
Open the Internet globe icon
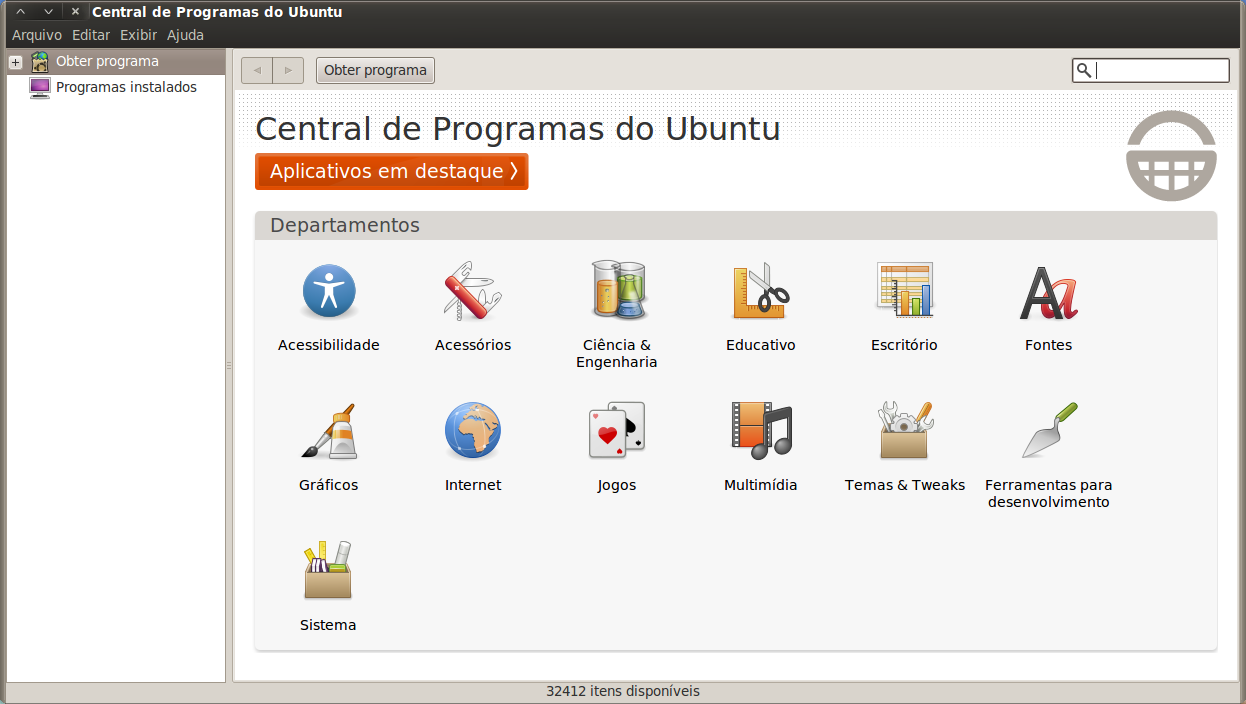(473, 431)
